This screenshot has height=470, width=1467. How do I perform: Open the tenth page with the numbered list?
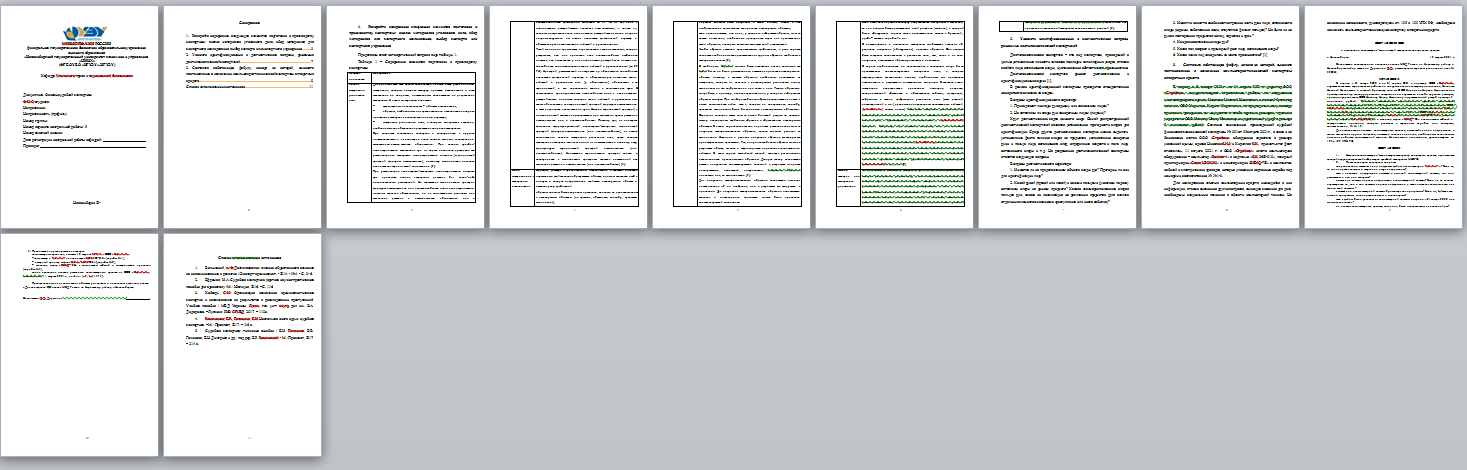pyautogui.click(x=79, y=346)
